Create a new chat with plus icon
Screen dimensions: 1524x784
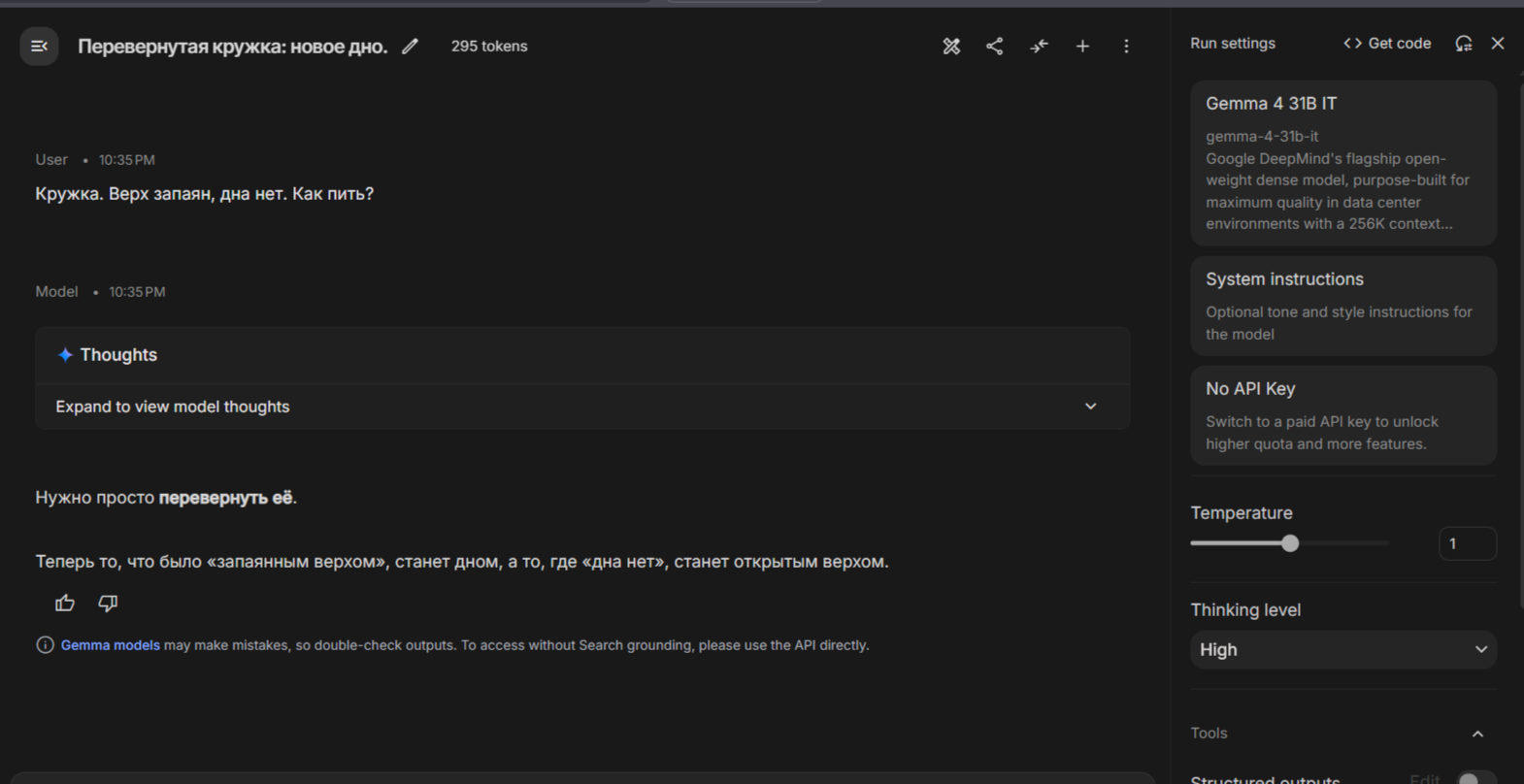[1082, 46]
